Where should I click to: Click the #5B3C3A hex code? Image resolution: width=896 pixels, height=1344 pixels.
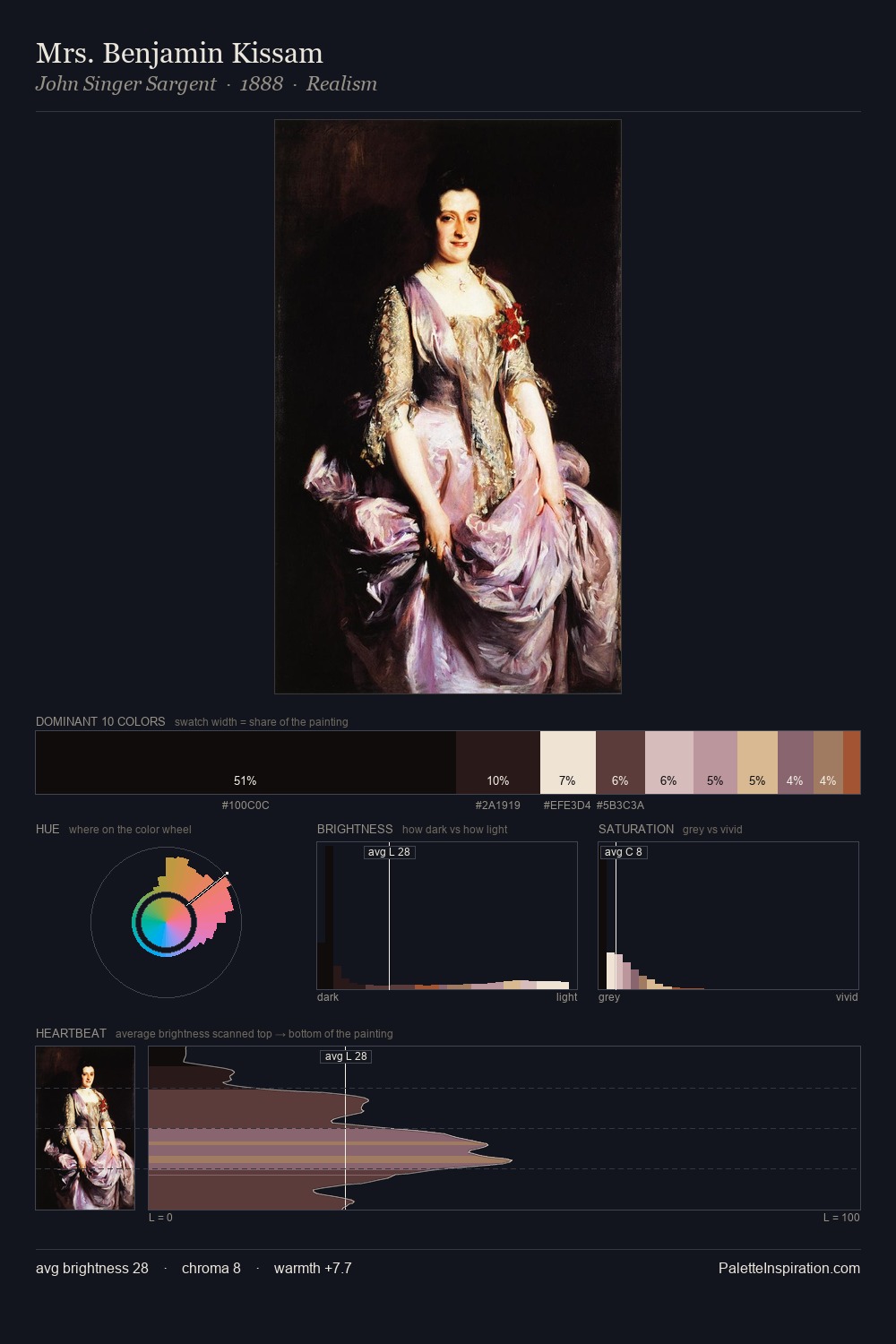pyautogui.click(x=620, y=806)
